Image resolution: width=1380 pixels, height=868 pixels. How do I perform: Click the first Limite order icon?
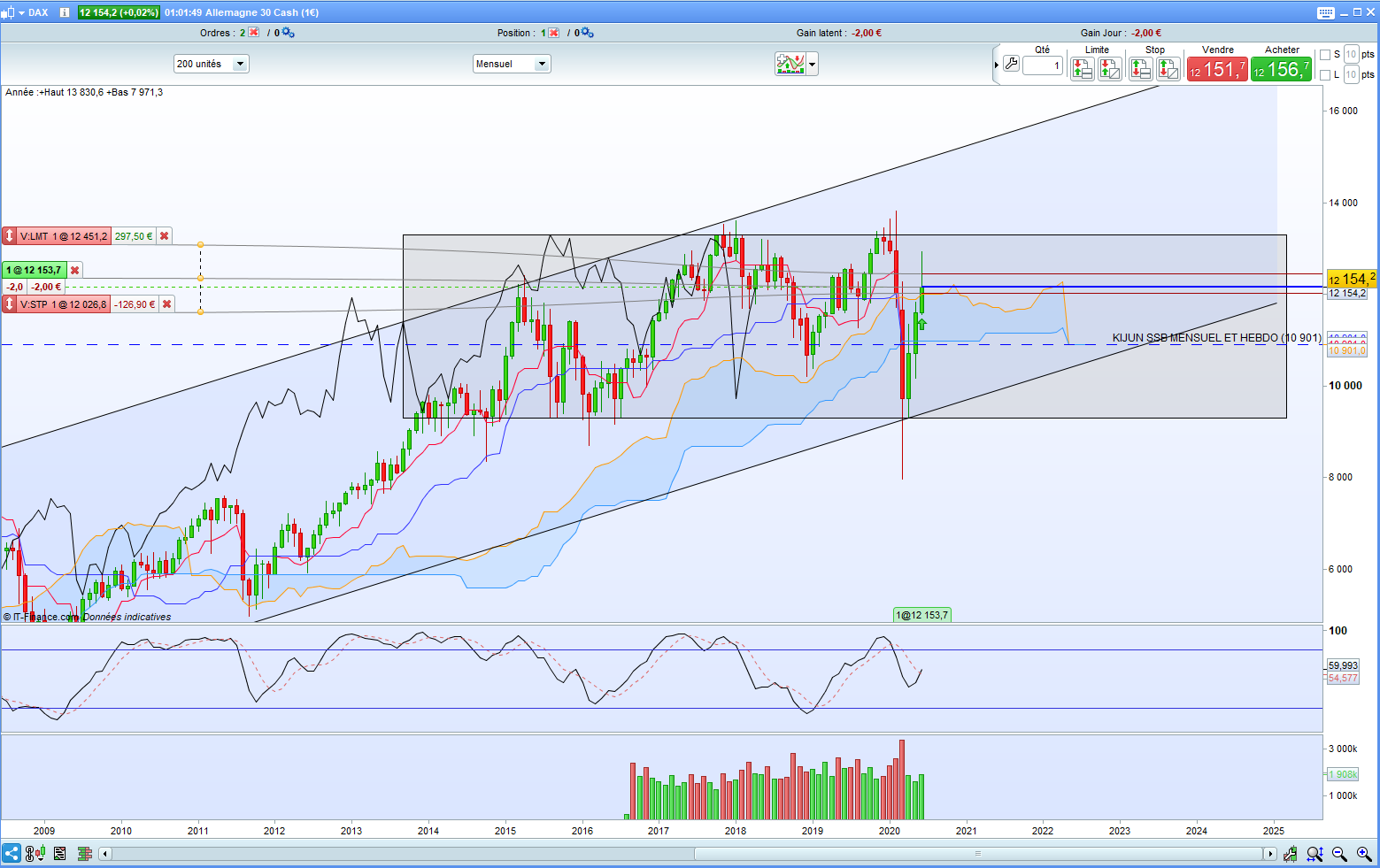[x=1082, y=68]
